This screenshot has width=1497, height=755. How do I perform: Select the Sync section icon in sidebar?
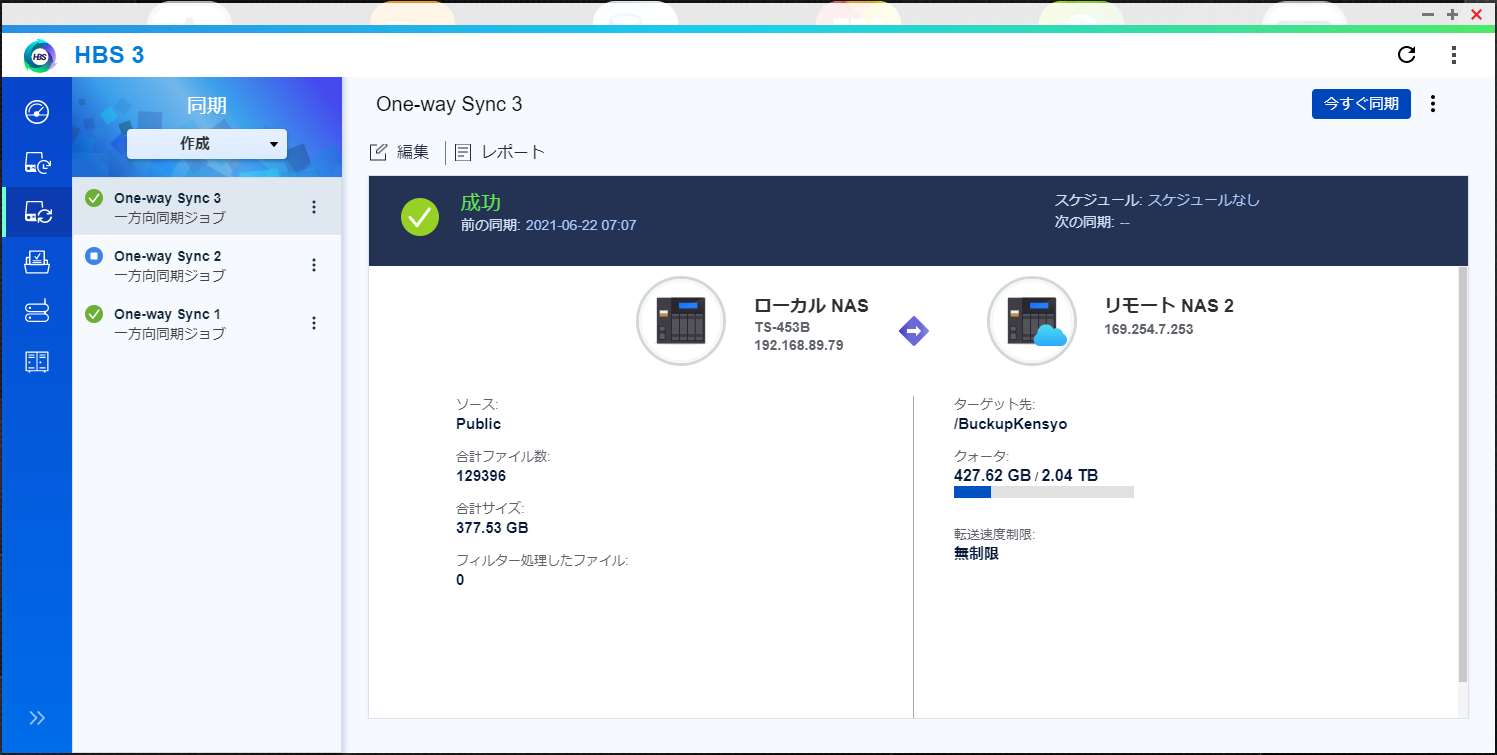(37, 212)
